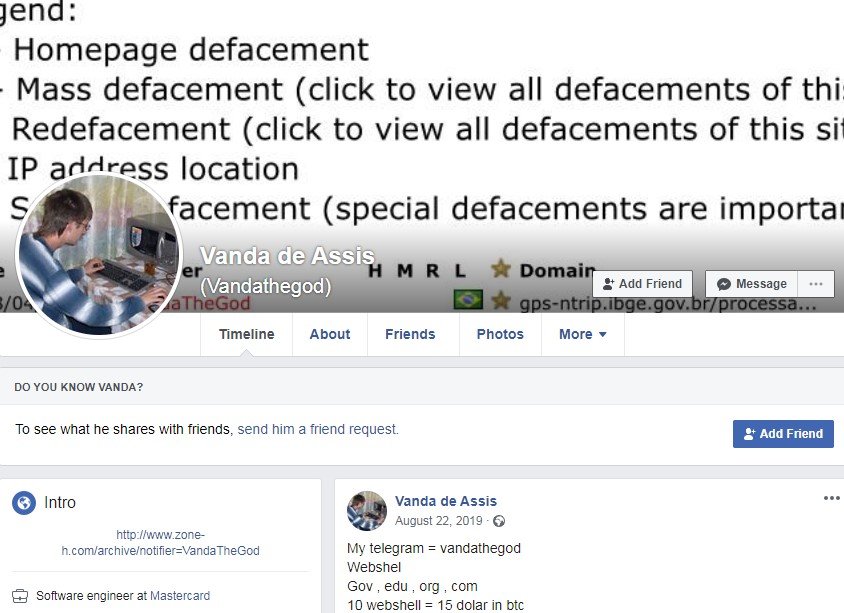
Task: Open the August 22, 2019 post timestamp
Action: (x=439, y=521)
